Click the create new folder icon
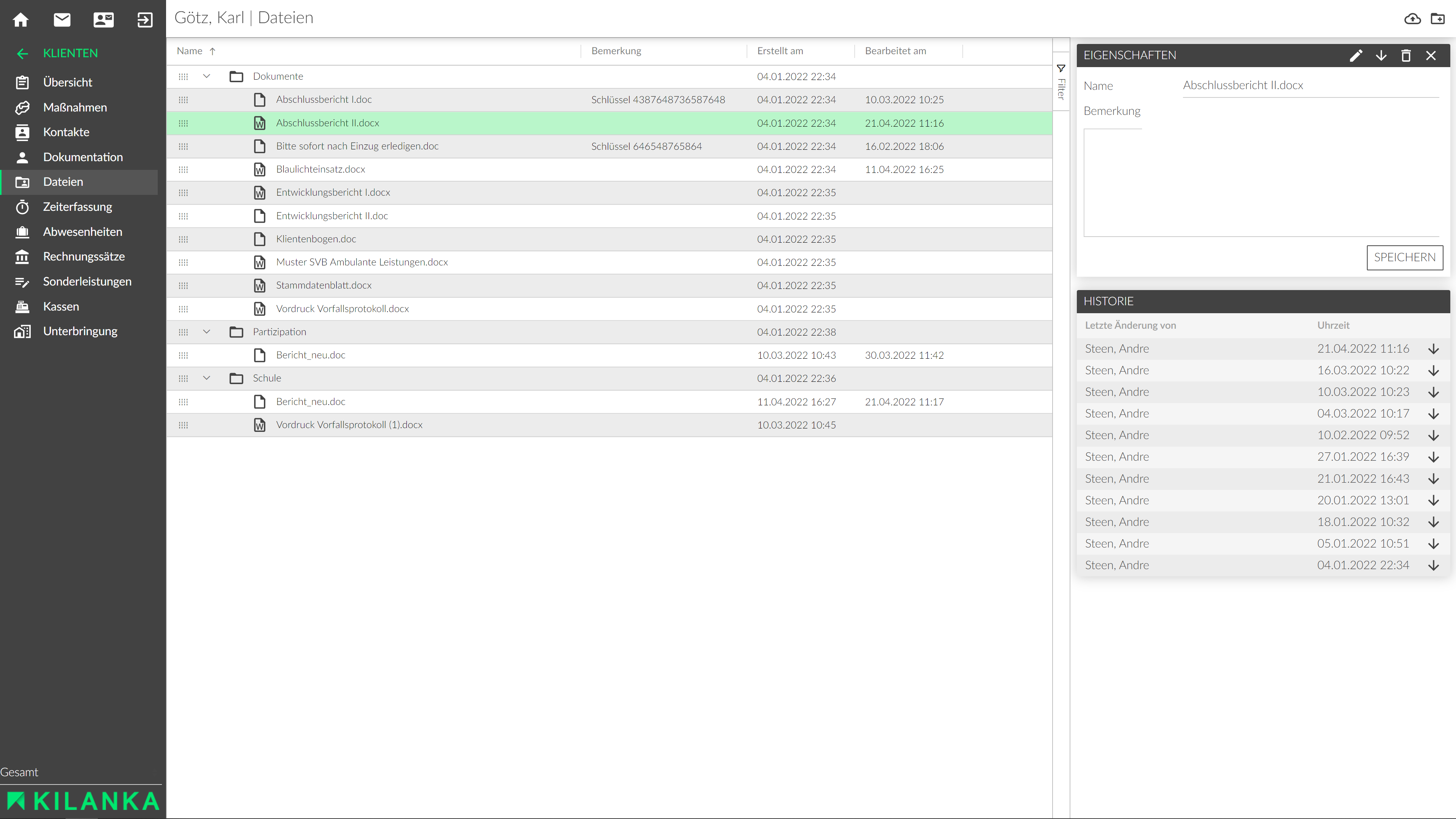 (1437, 19)
